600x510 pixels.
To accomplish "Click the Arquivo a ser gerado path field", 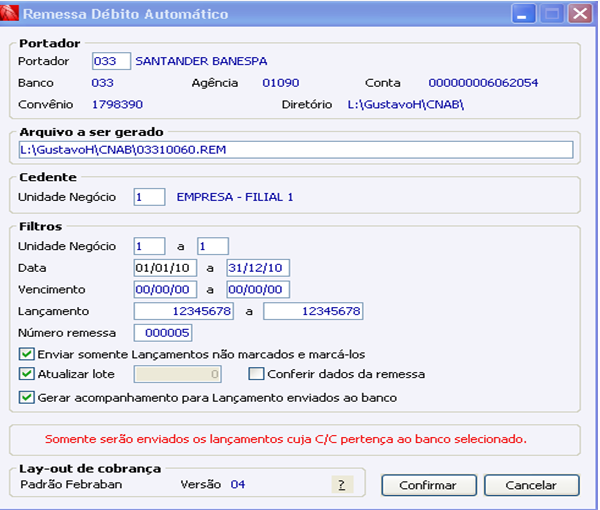I will (x=296, y=150).
